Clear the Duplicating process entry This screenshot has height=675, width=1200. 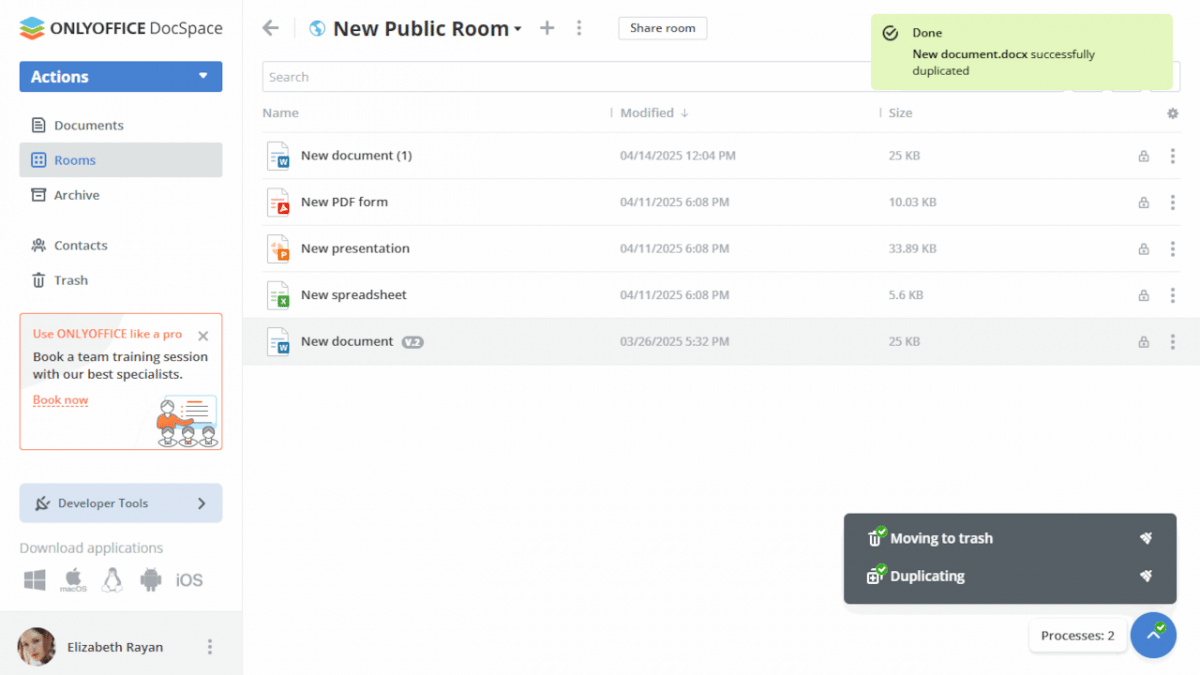click(x=1146, y=576)
